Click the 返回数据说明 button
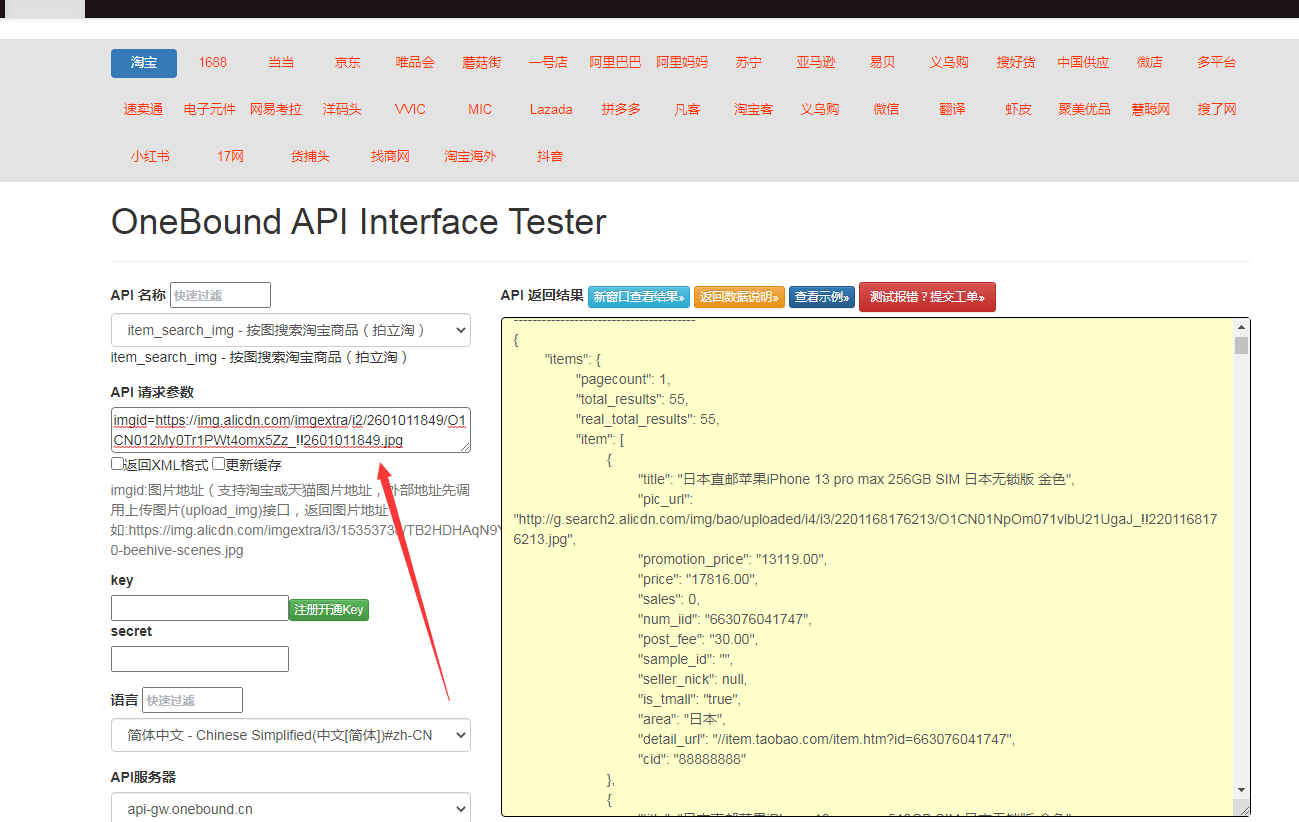This screenshot has height=822, width=1299. point(739,297)
